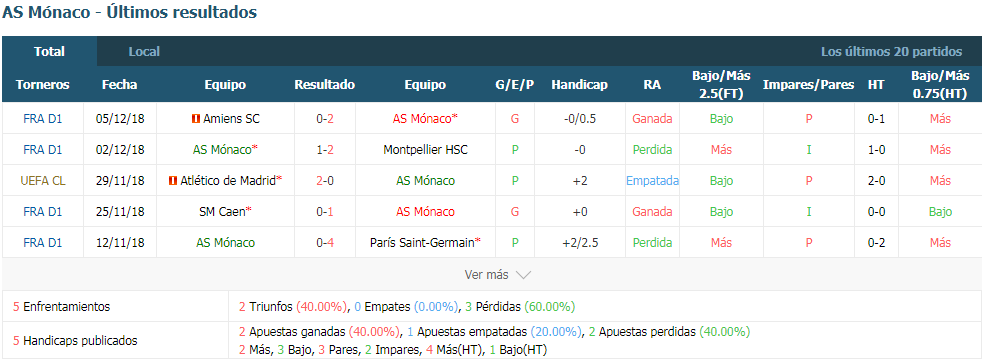Screen dimensions: 982x363
Task: Click Empatada cell in RA column
Action: [x=652, y=181]
